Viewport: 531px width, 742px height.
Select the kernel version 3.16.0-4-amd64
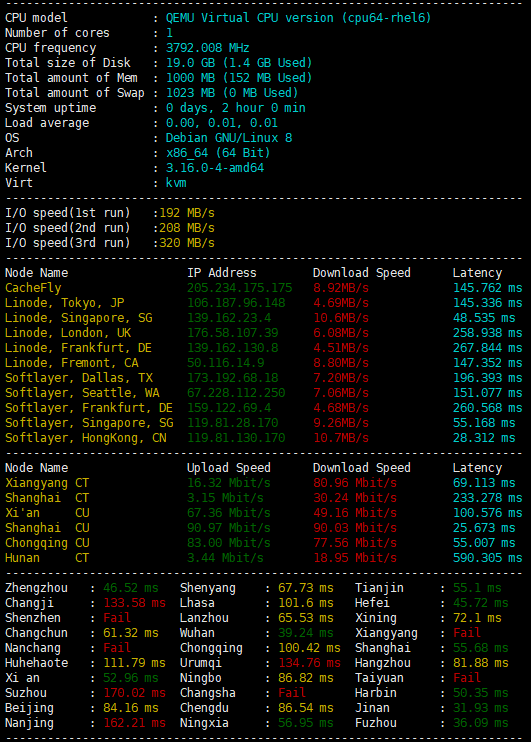click(x=215, y=168)
